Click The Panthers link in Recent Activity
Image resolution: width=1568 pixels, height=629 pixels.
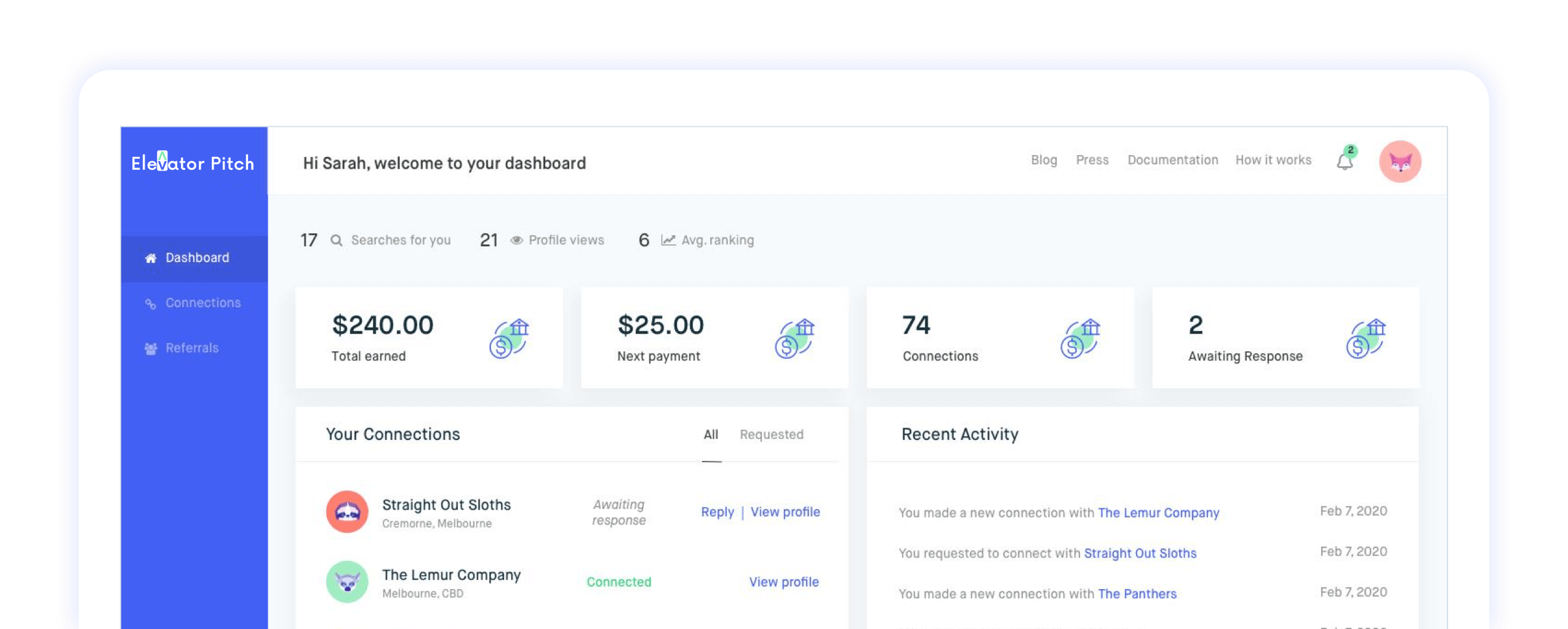pyautogui.click(x=1137, y=594)
